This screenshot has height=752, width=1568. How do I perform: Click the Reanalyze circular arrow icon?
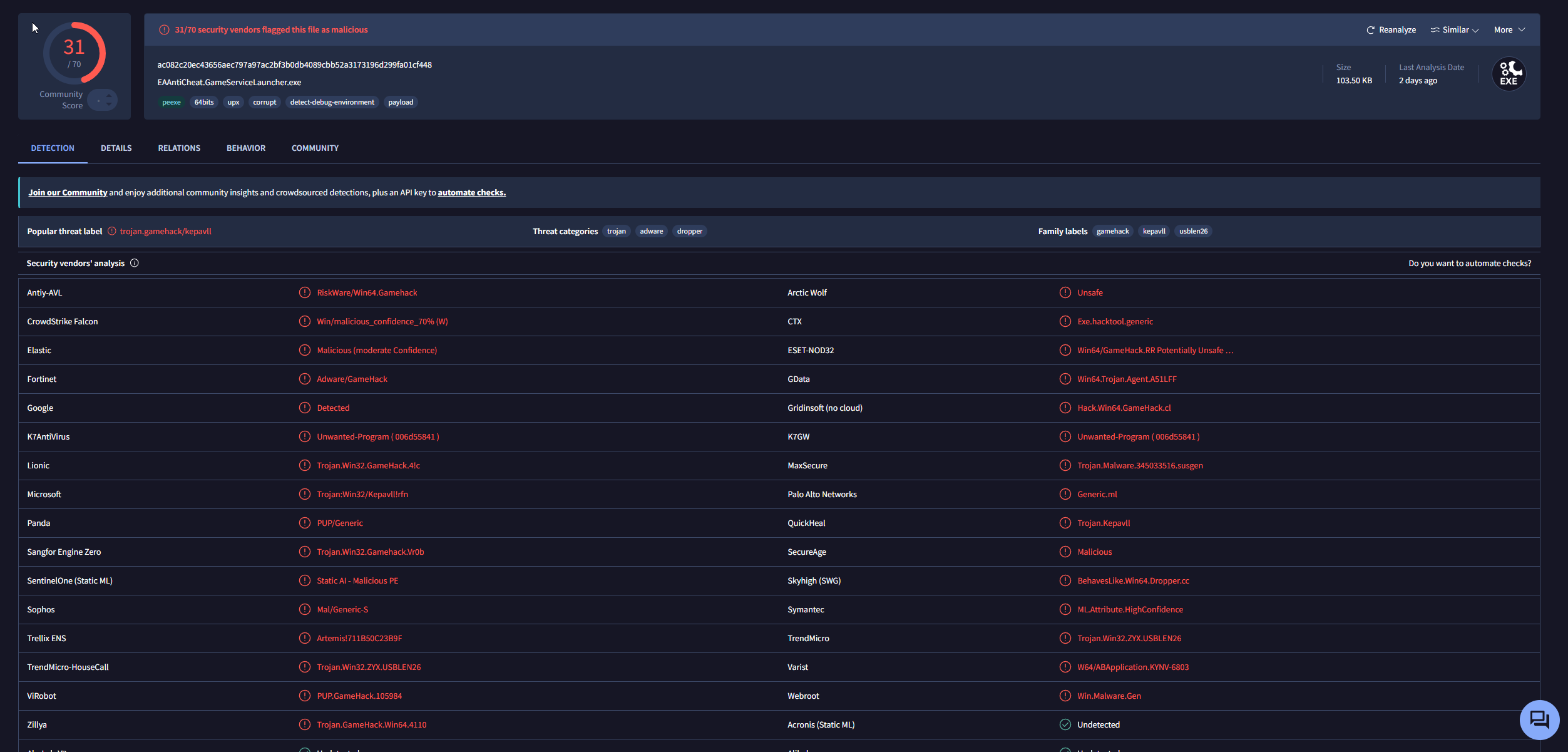[1370, 30]
